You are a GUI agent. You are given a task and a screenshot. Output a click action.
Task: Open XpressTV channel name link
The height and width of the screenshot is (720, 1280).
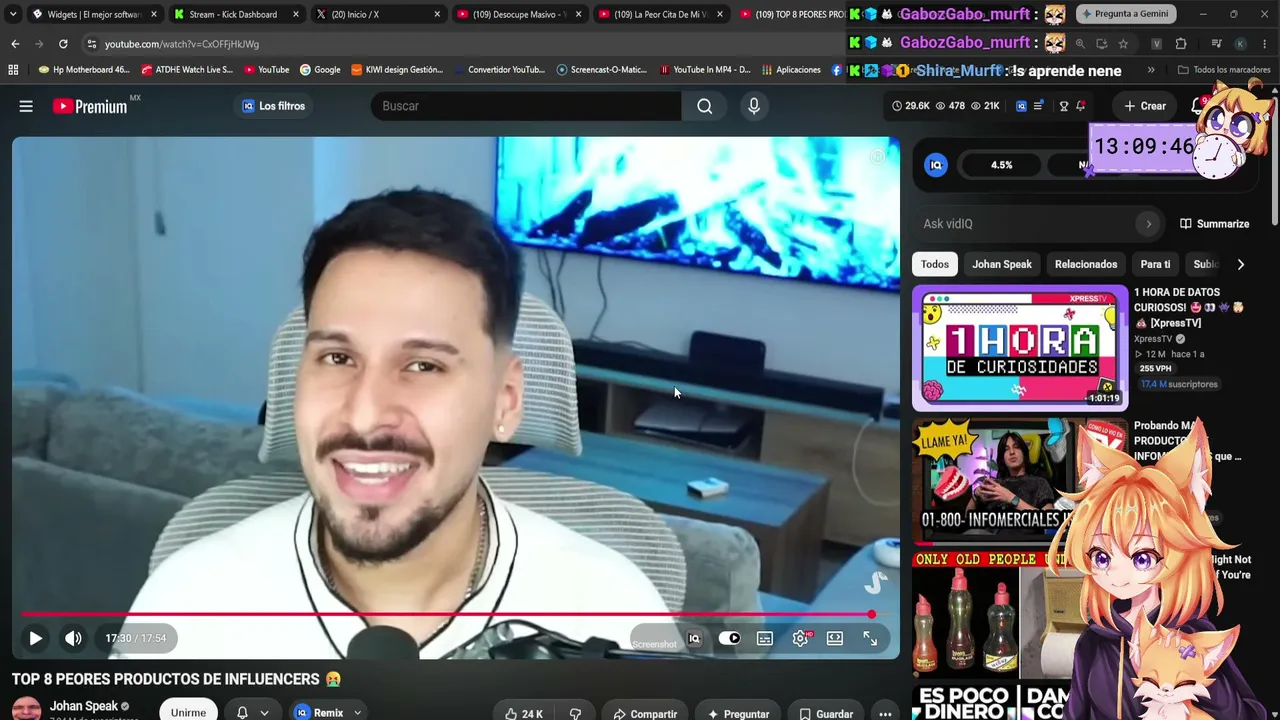(1153, 339)
